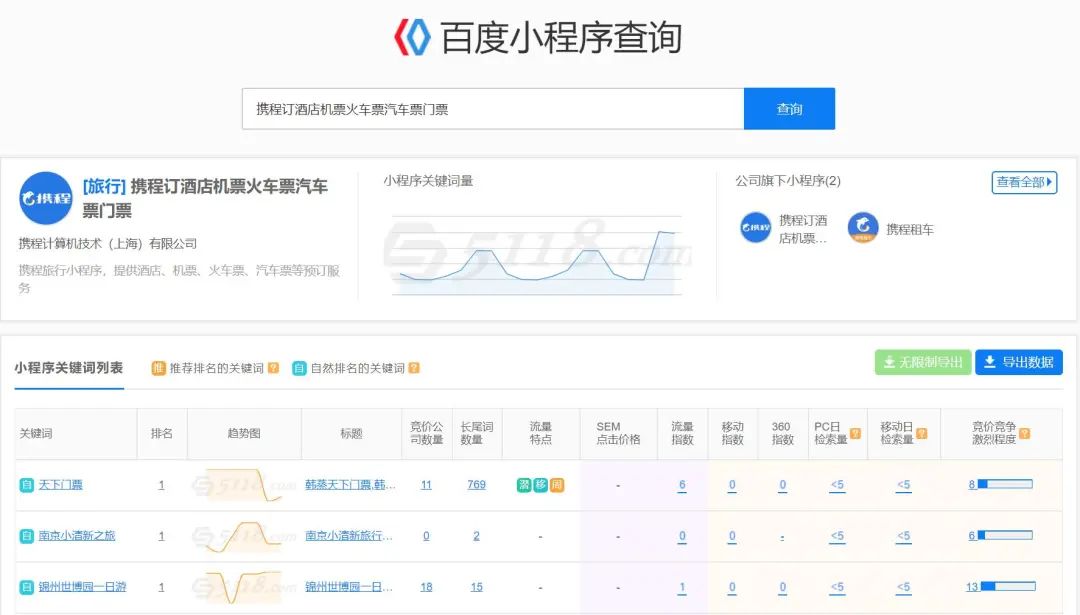This screenshot has width=1080, height=615.
Task: Click long-tail count 769
Action: click(x=477, y=485)
